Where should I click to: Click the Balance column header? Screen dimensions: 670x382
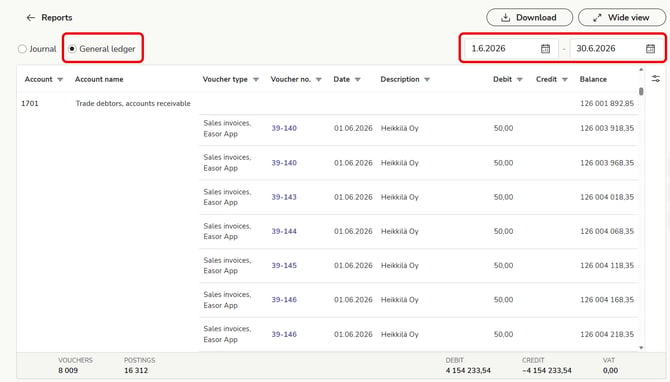coord(593,79)
